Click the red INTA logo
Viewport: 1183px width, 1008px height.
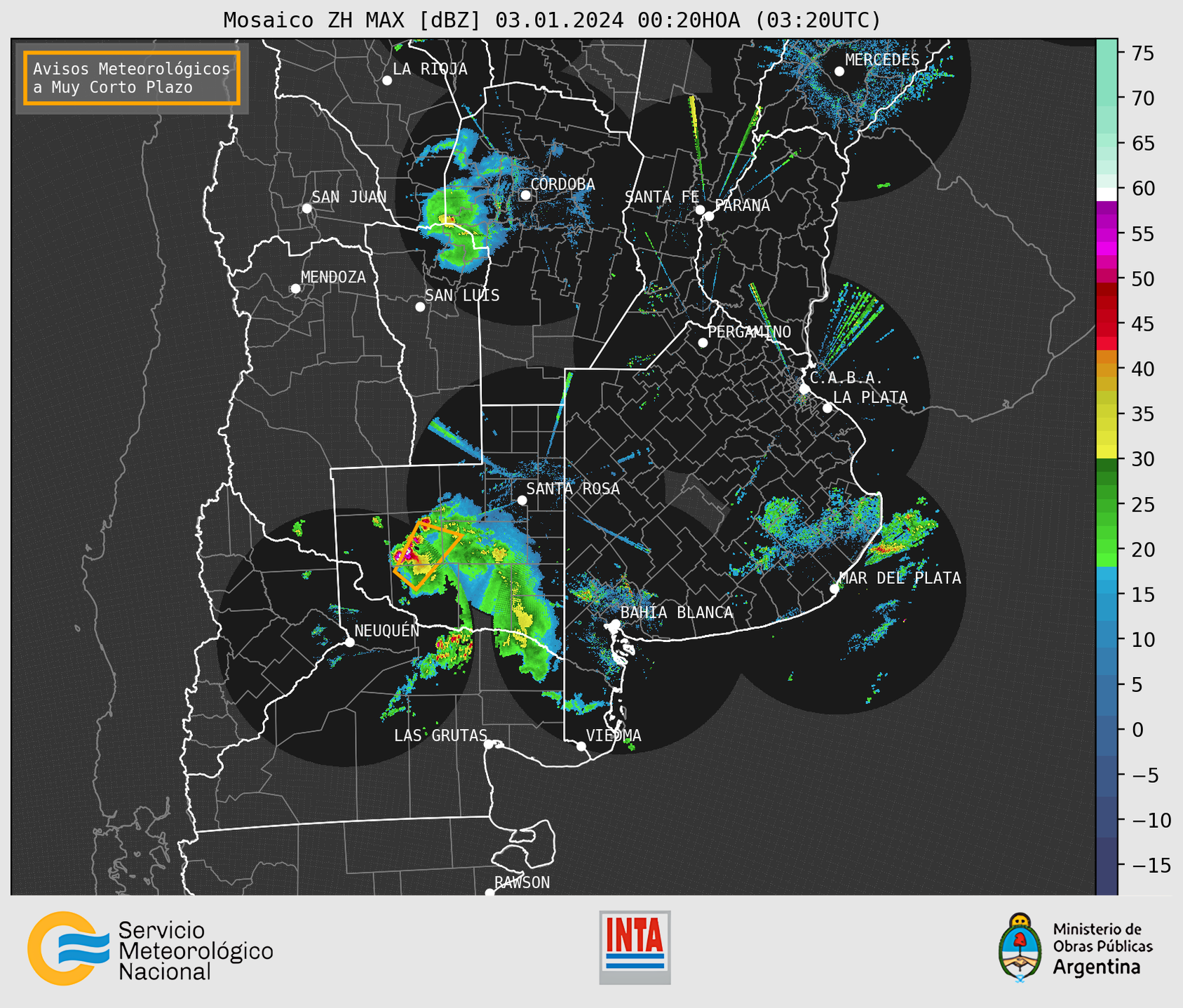(635, 947)
